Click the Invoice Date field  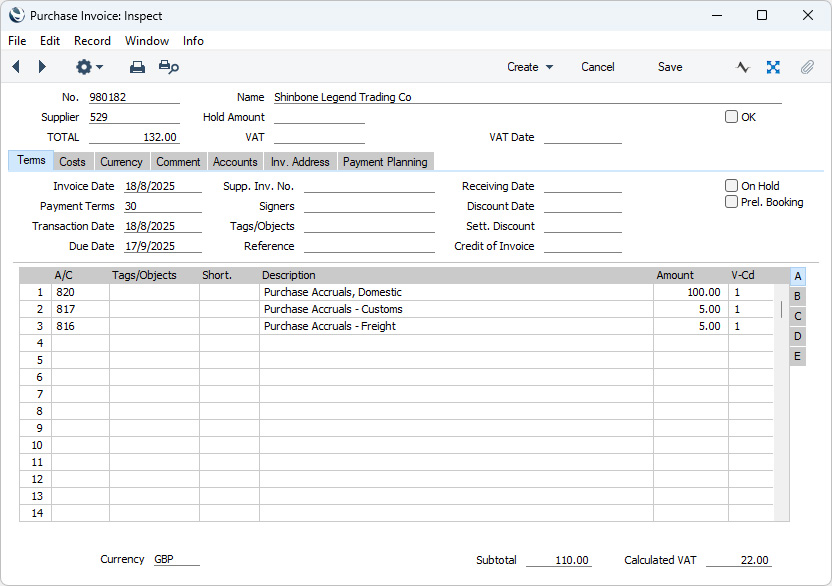click(163, 186)
